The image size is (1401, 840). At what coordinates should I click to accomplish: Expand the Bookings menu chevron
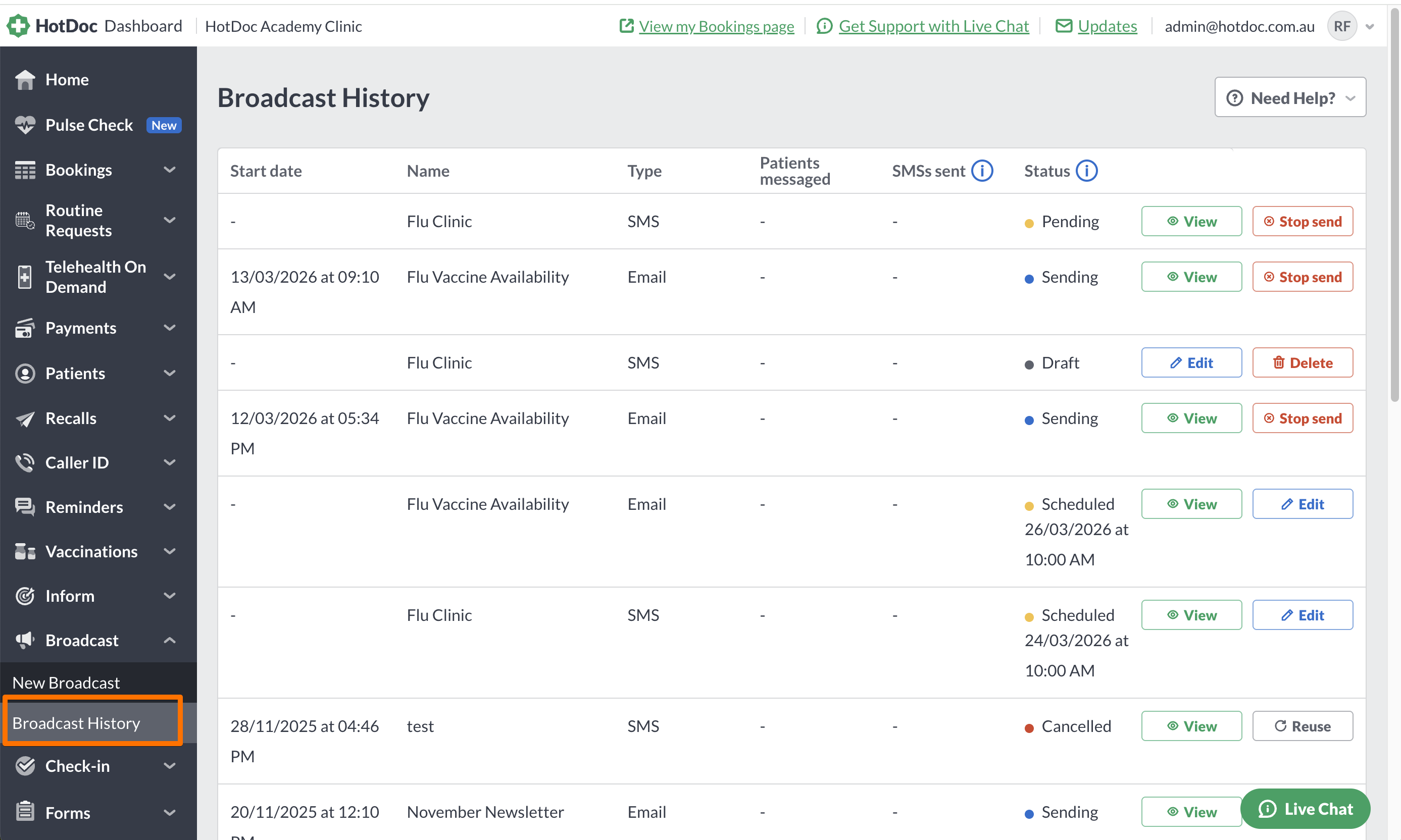tap(169, 170)
